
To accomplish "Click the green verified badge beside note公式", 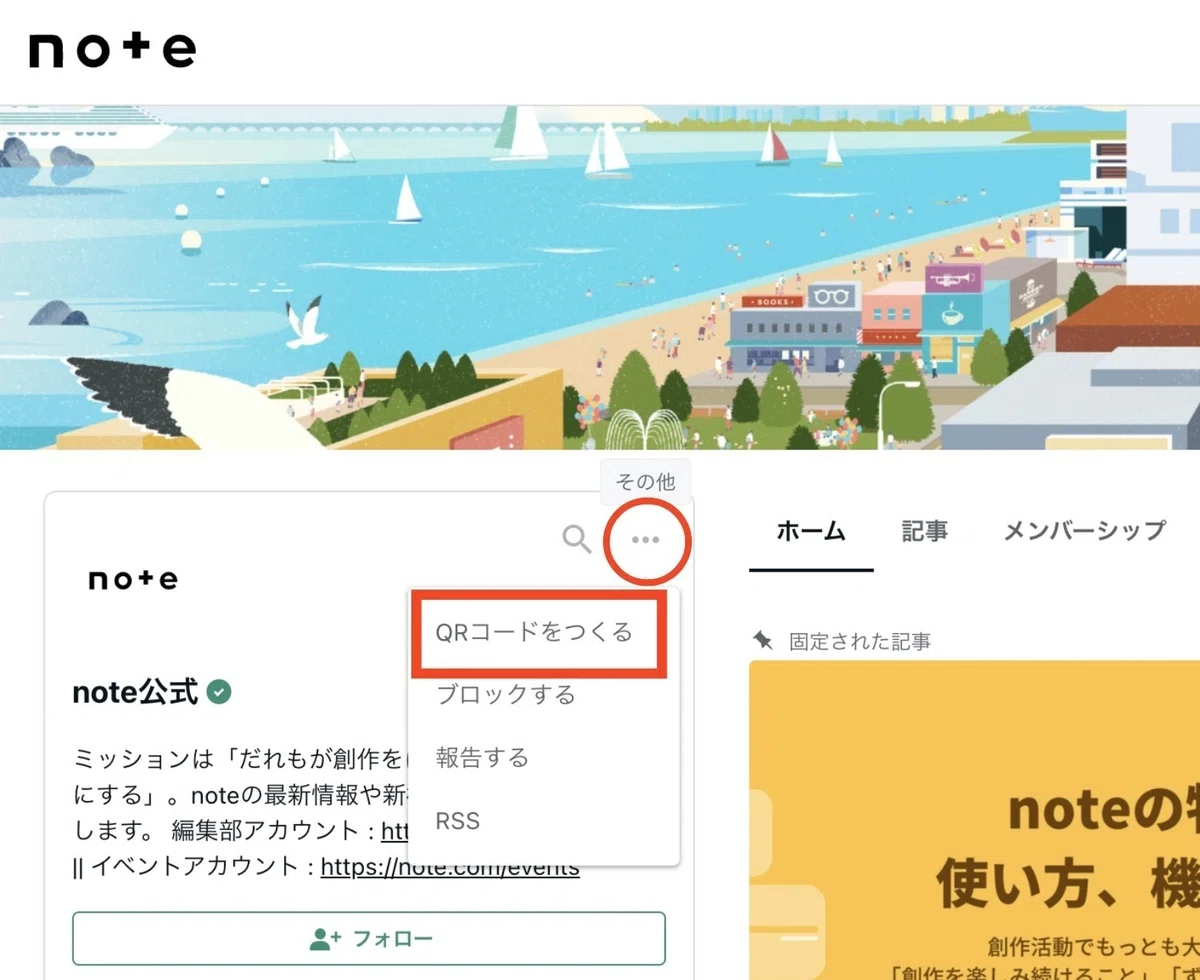I will pyautogui.click(x=219, y=691).
